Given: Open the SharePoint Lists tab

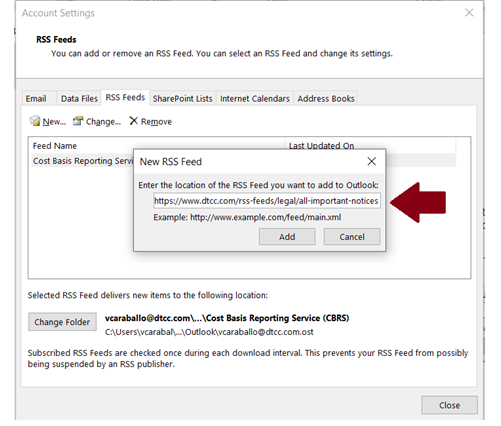Looking at the screenshot, I should tap(182, 99).
